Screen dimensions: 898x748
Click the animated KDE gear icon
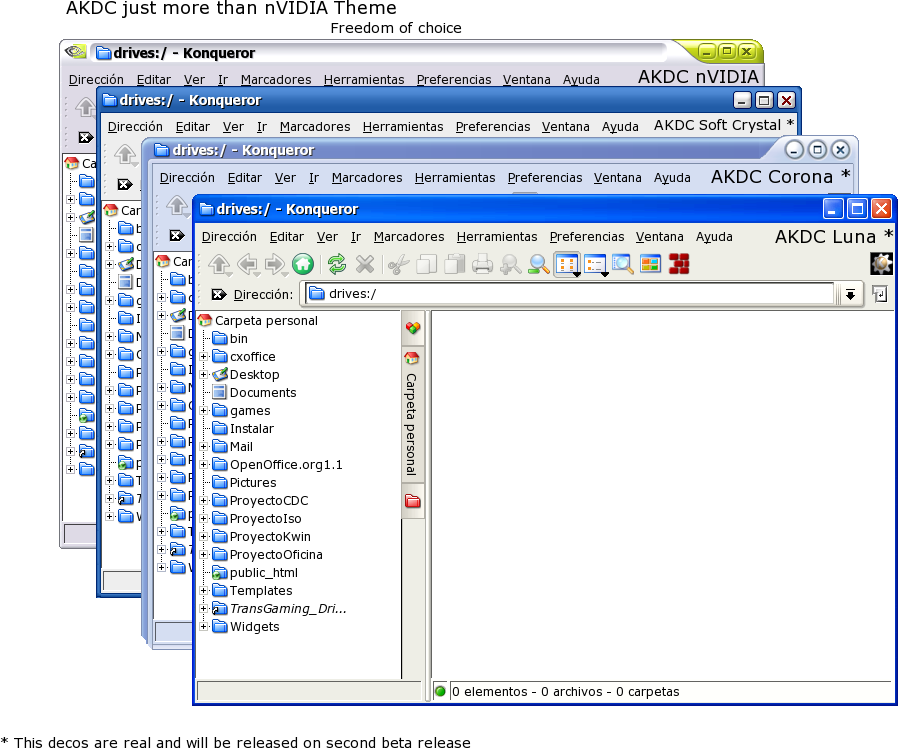[x=881, y=263]
